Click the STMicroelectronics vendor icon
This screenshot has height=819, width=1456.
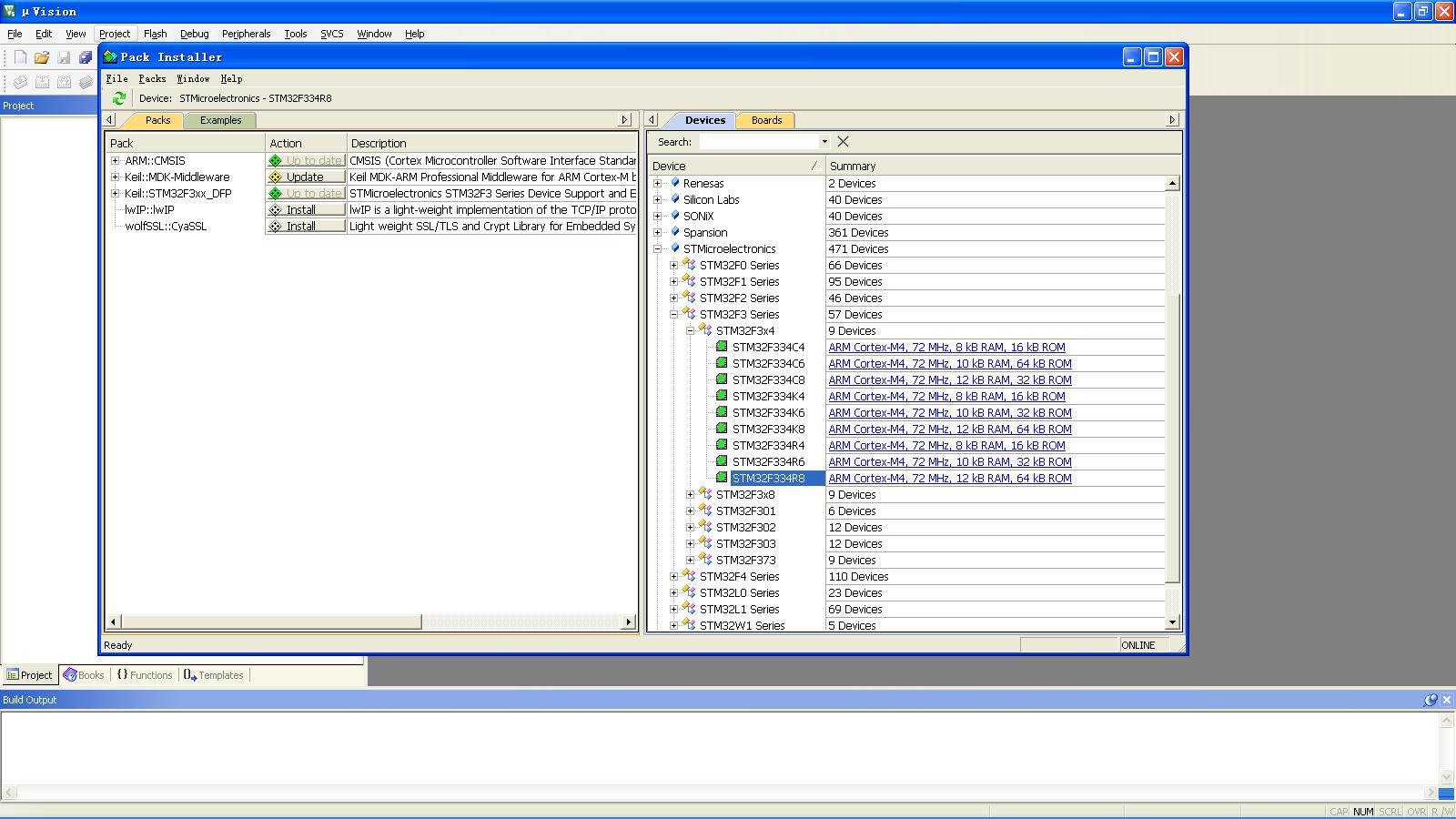click(x=675, y=248)
